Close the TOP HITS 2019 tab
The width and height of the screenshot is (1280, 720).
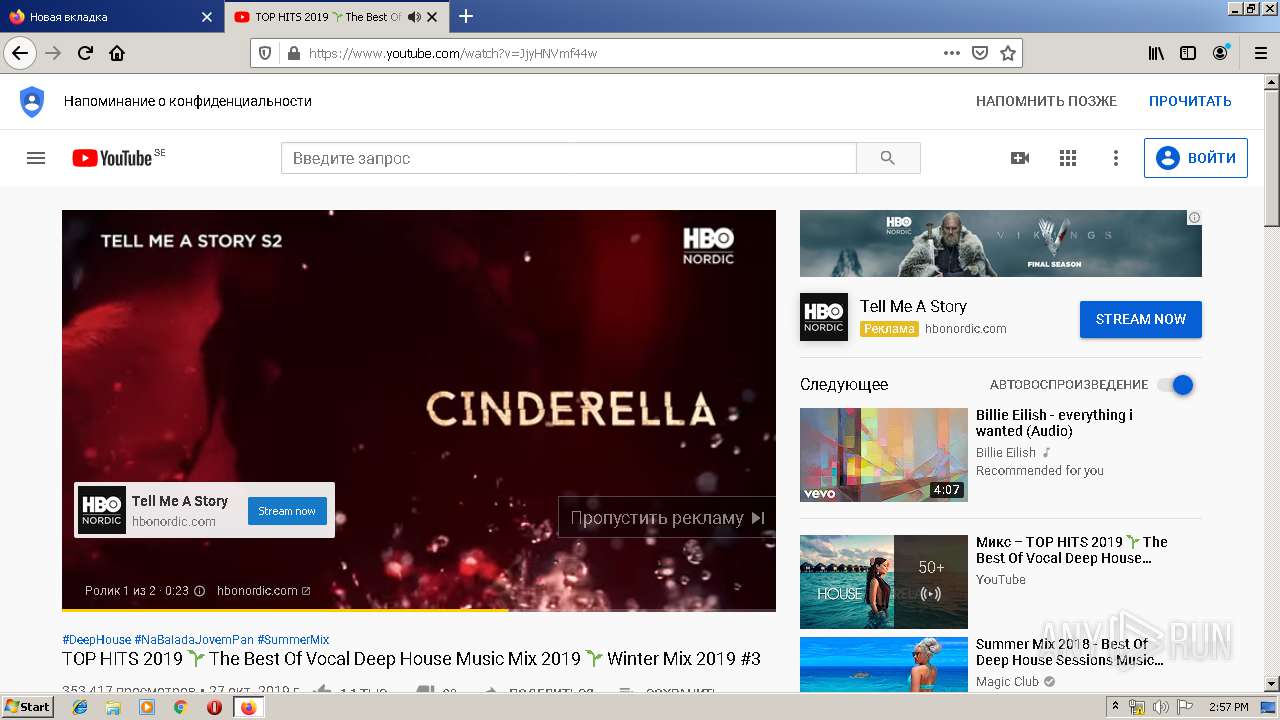(432, 17)
